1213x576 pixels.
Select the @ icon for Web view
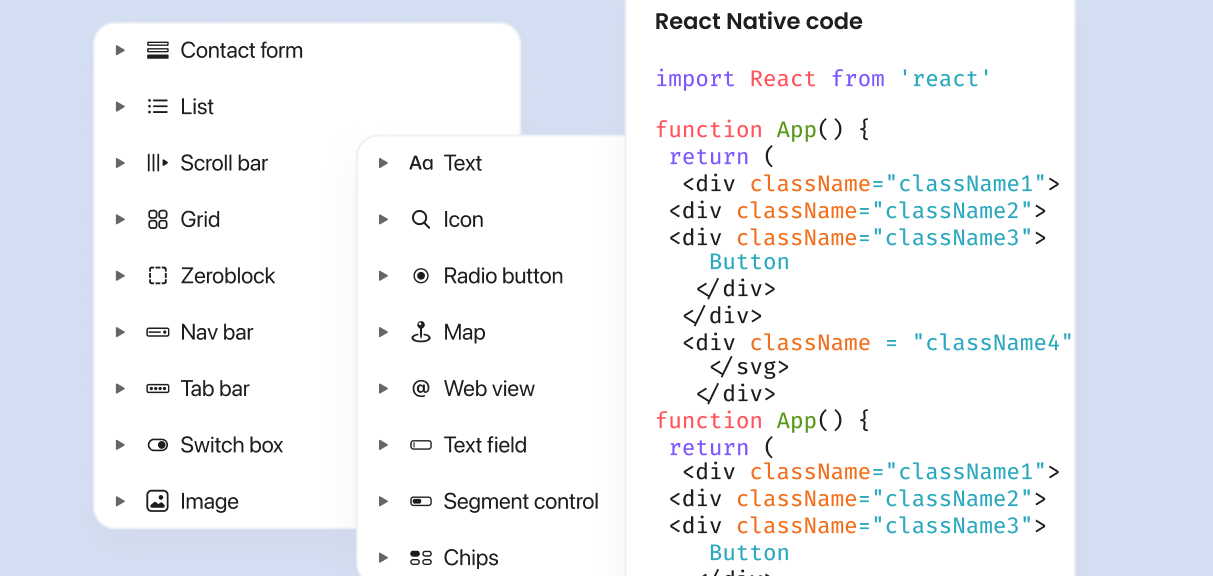click(x=421, y=389)
